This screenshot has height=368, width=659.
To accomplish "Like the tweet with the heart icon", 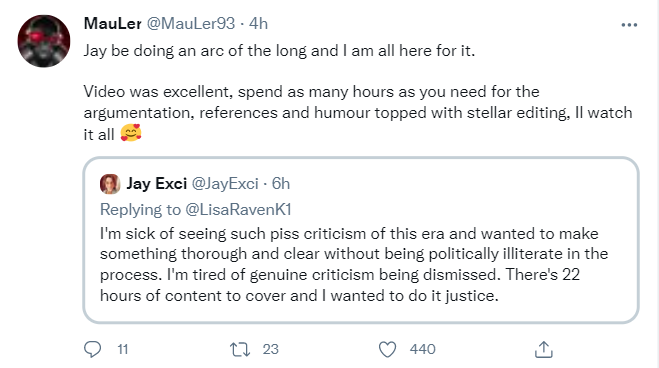I will click(387, 349).
